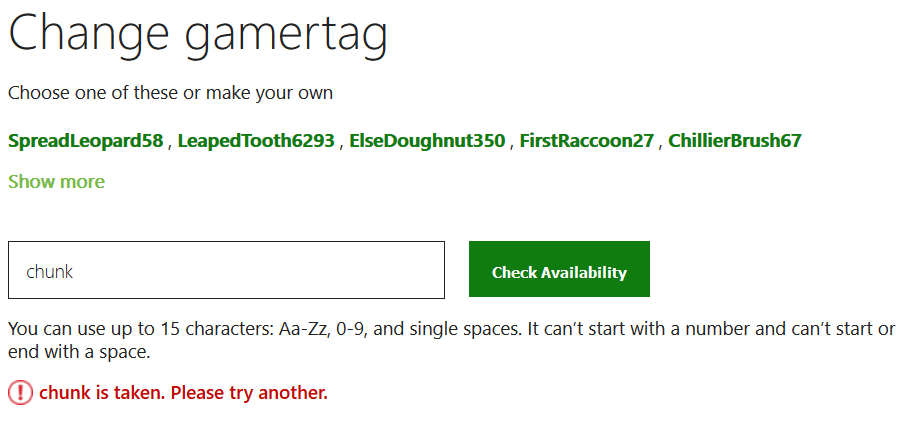Select the ElseDoughnut350 suggested gamertag
The width and height of the screenshot is (916, 421).
[427, 141]
